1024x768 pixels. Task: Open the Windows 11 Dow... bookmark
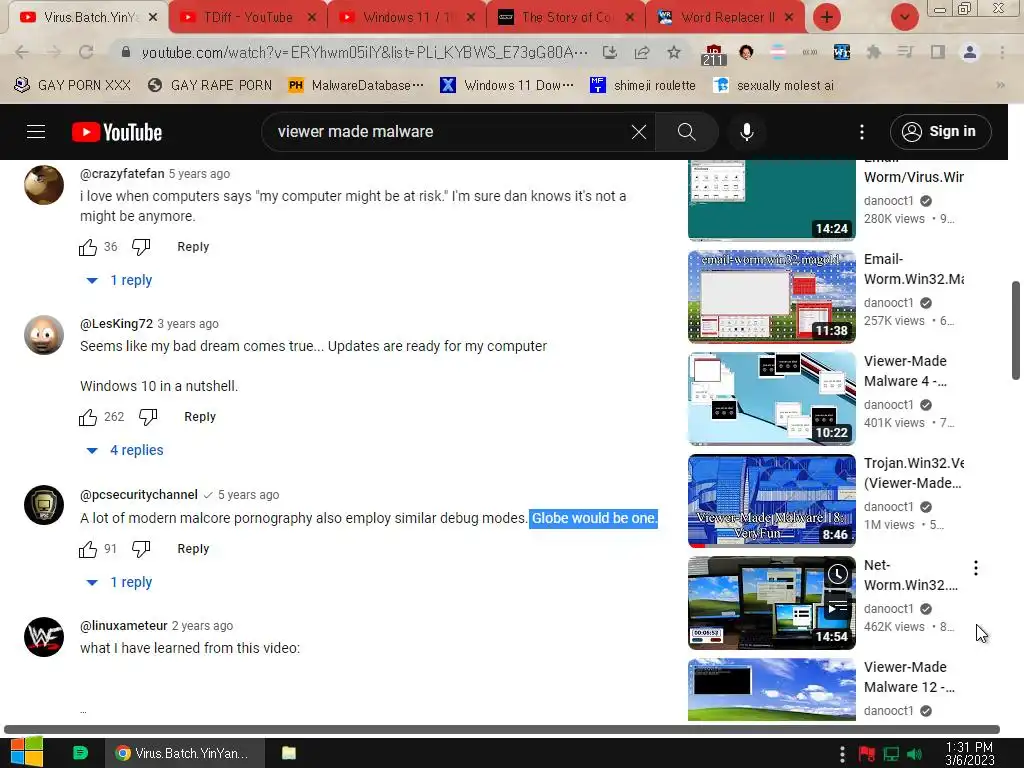(x=507, y=85)
